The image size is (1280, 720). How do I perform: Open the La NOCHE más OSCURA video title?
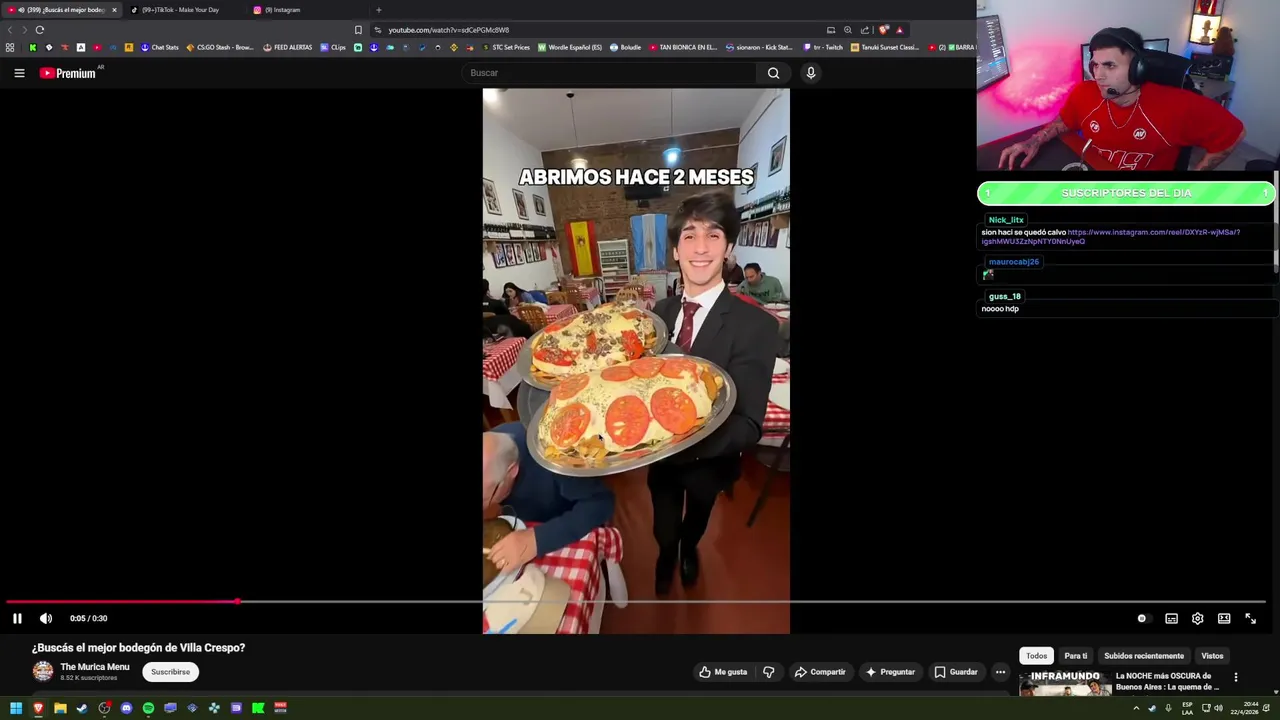click(x=1167, y=681)
